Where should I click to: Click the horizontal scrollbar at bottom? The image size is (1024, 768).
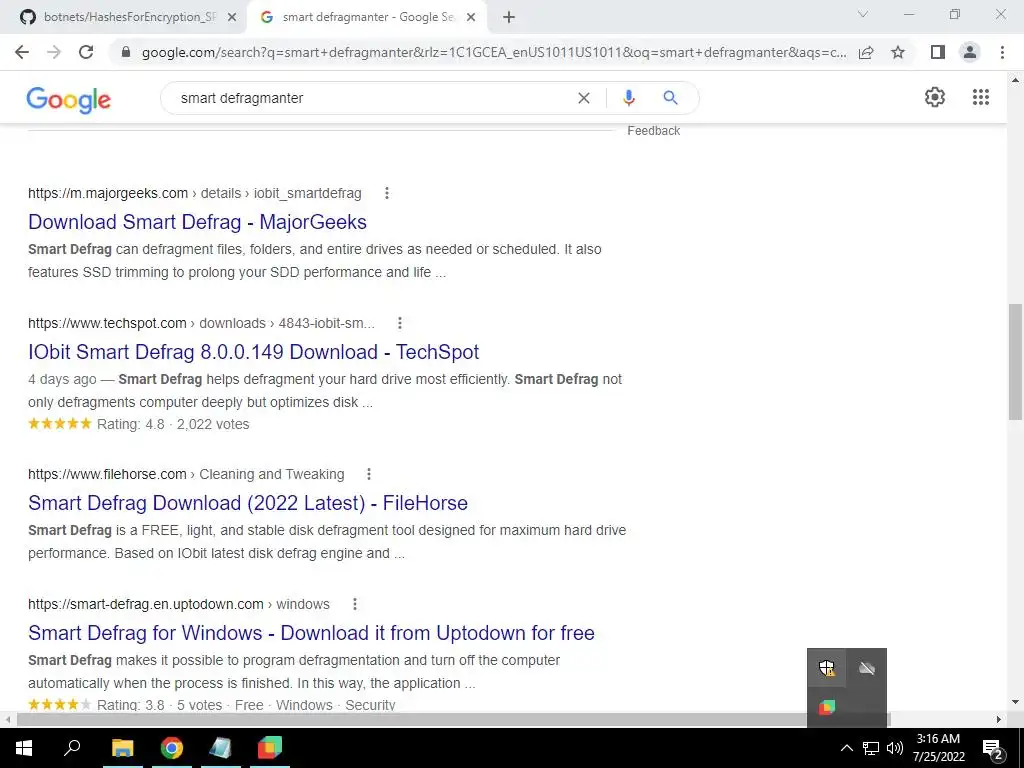pyautogui.click(x=454, y=719)
